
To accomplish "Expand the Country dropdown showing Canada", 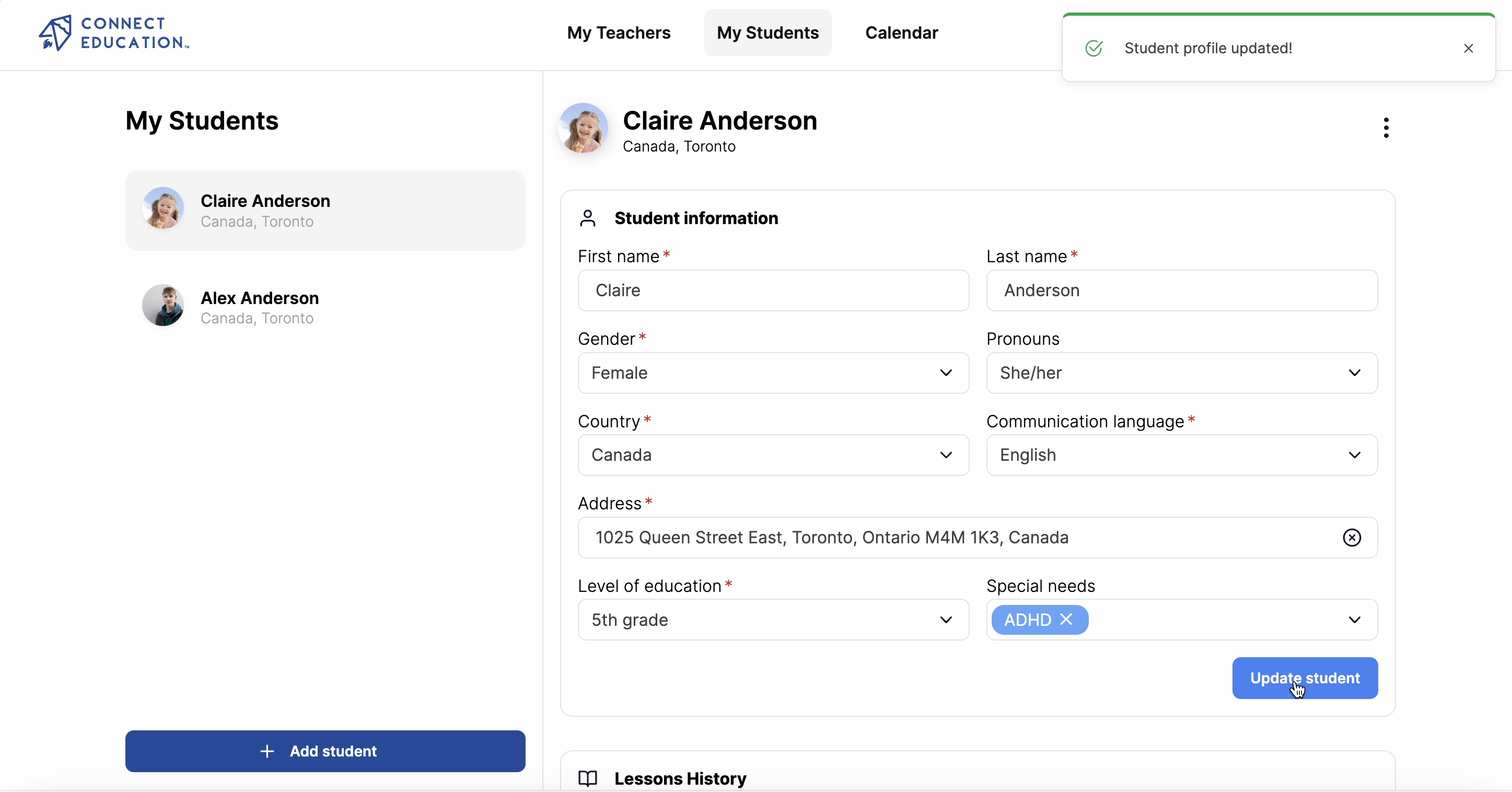I will click(x=773, y=455).
